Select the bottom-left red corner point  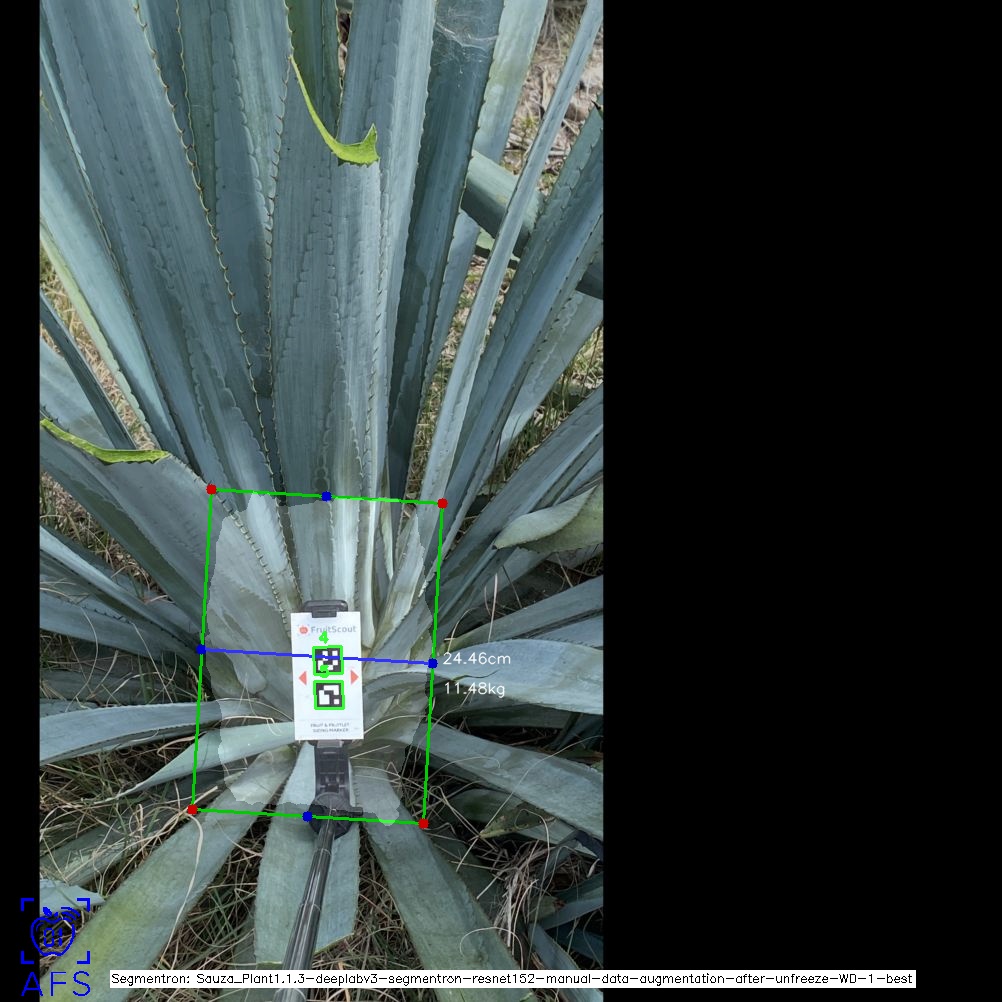click(192, 810)
